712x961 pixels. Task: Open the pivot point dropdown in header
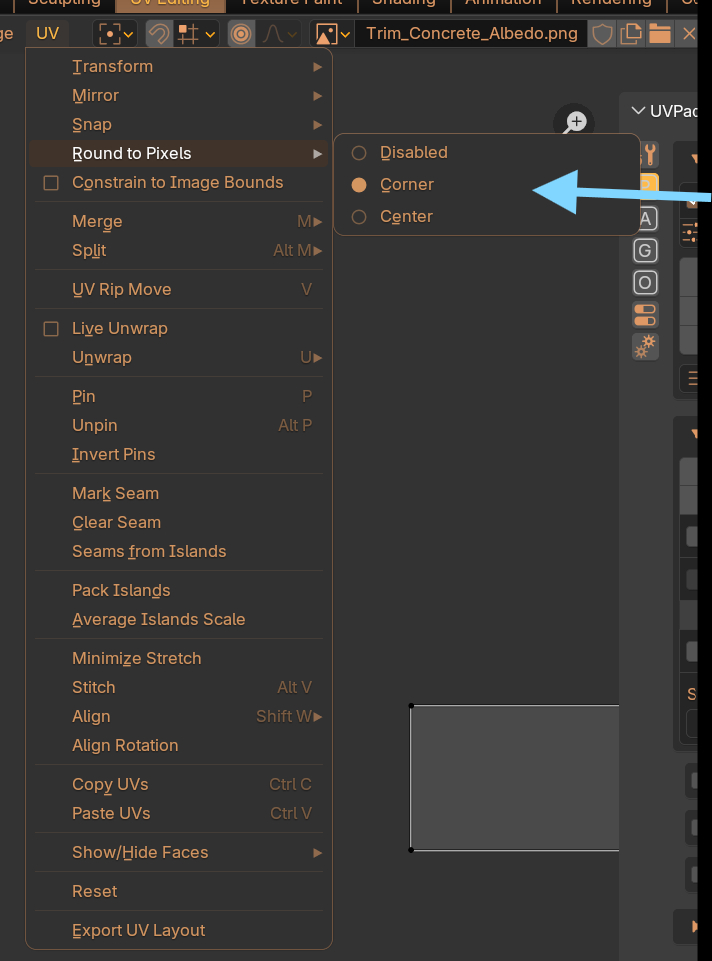click(x=115, y=33)
